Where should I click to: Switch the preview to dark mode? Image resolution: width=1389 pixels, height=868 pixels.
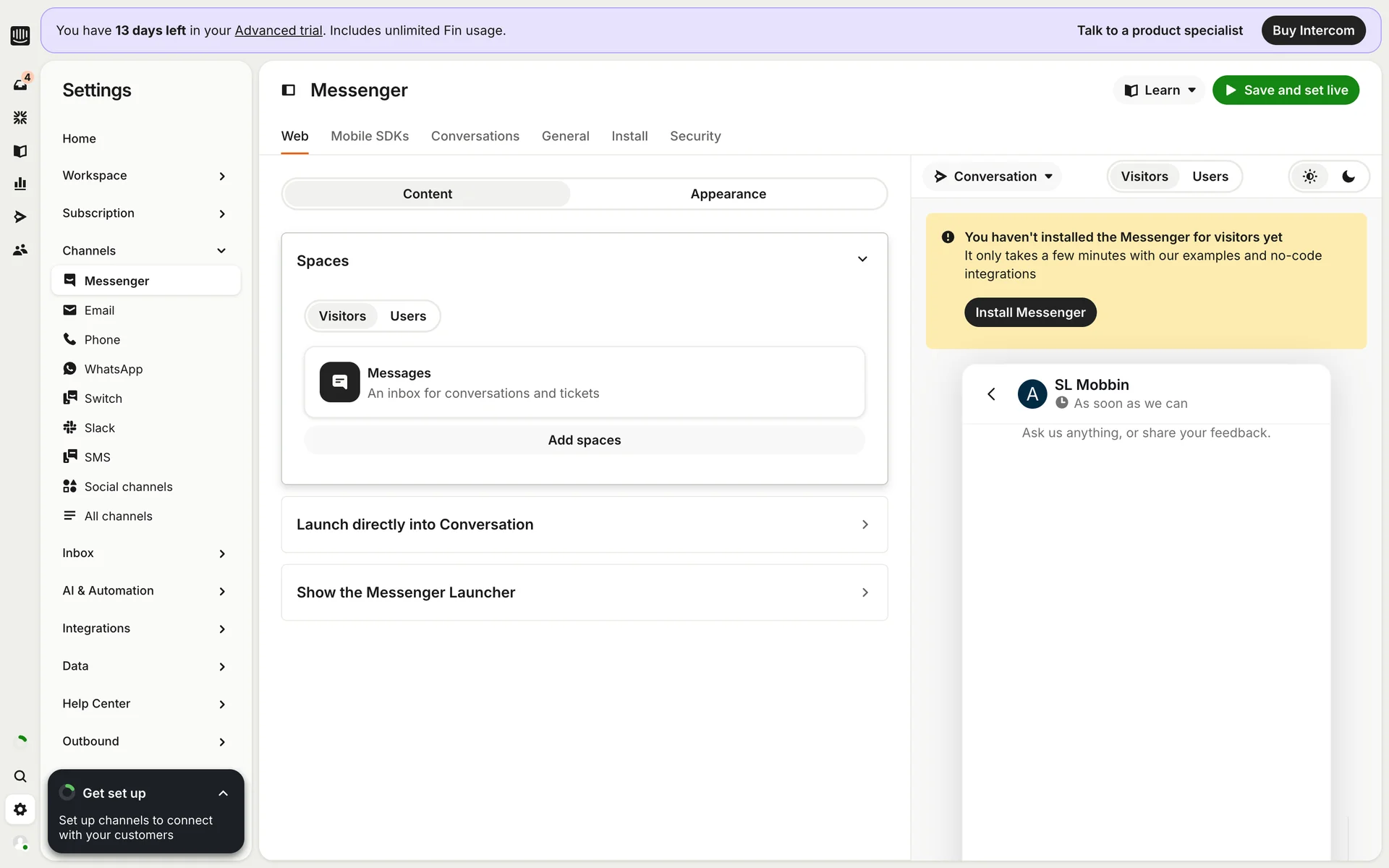coord(1348,176)
